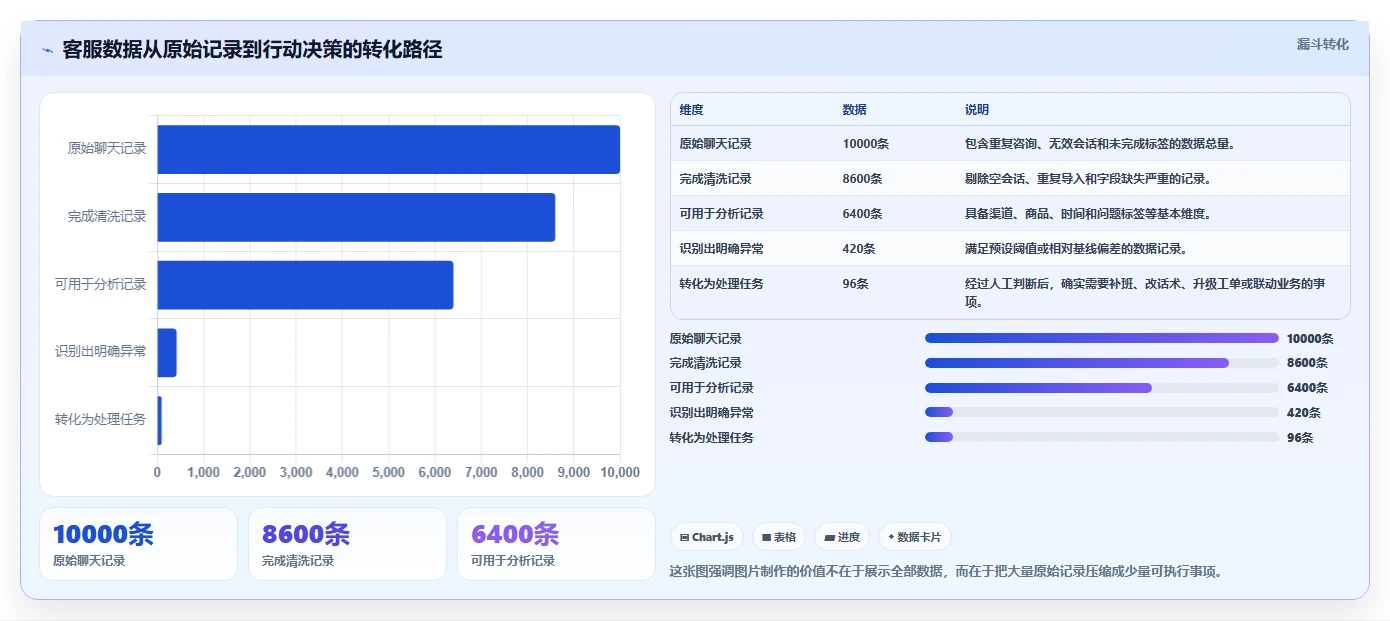Select the 进度 chip
The width and height of the screenshot is (1390, 621).
coord(842,537)
